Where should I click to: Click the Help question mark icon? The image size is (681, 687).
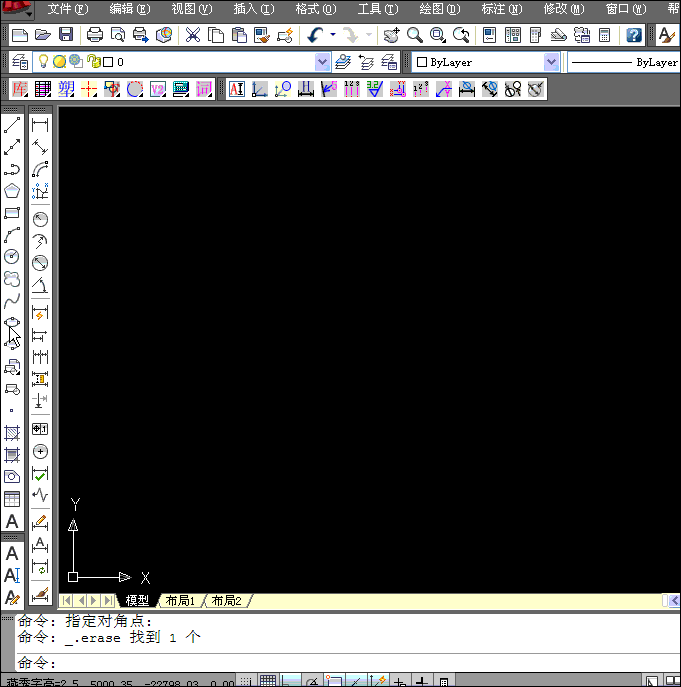[634, 35]
